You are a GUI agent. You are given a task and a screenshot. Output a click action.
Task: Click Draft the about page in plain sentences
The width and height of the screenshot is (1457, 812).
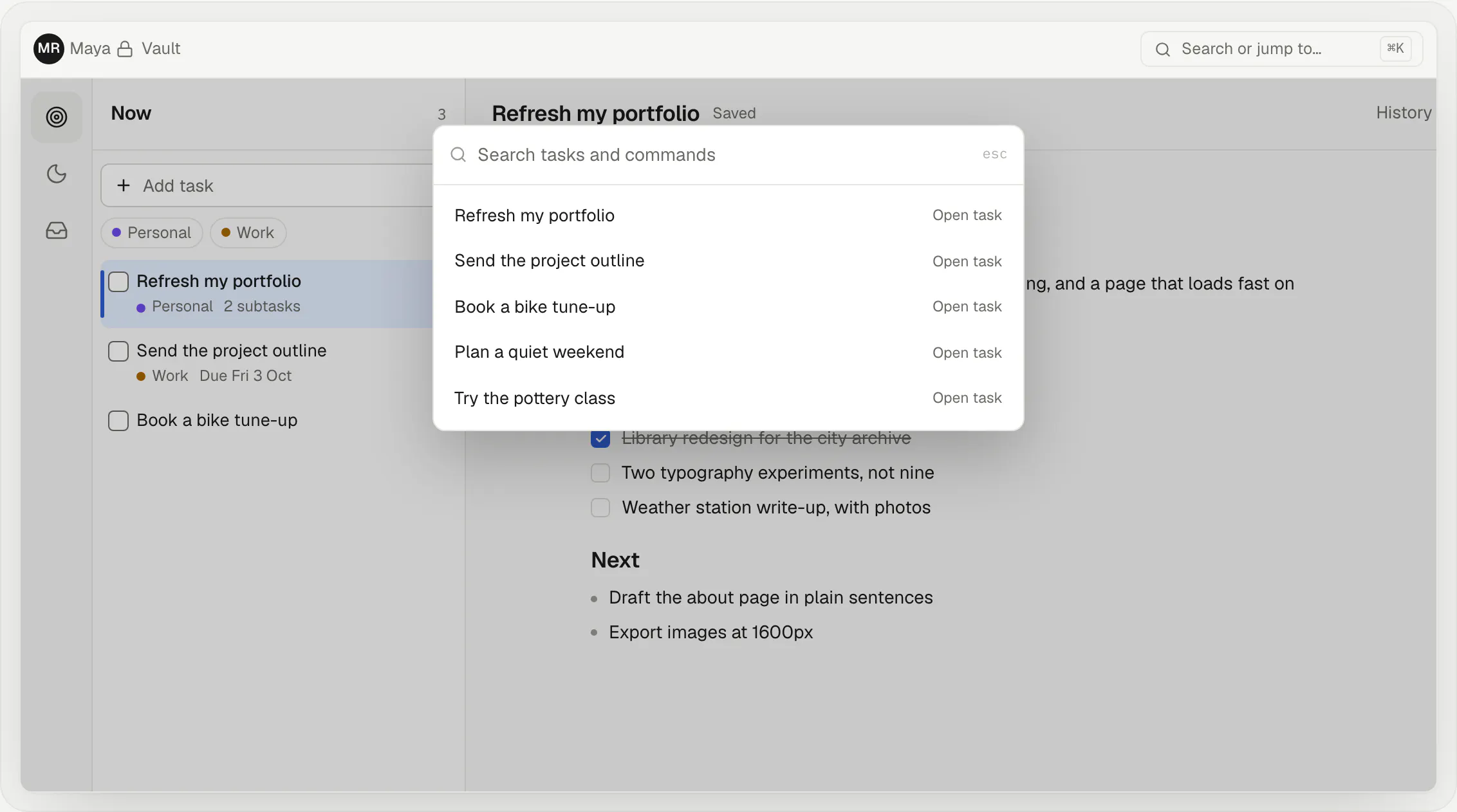(x=771, y=598)
